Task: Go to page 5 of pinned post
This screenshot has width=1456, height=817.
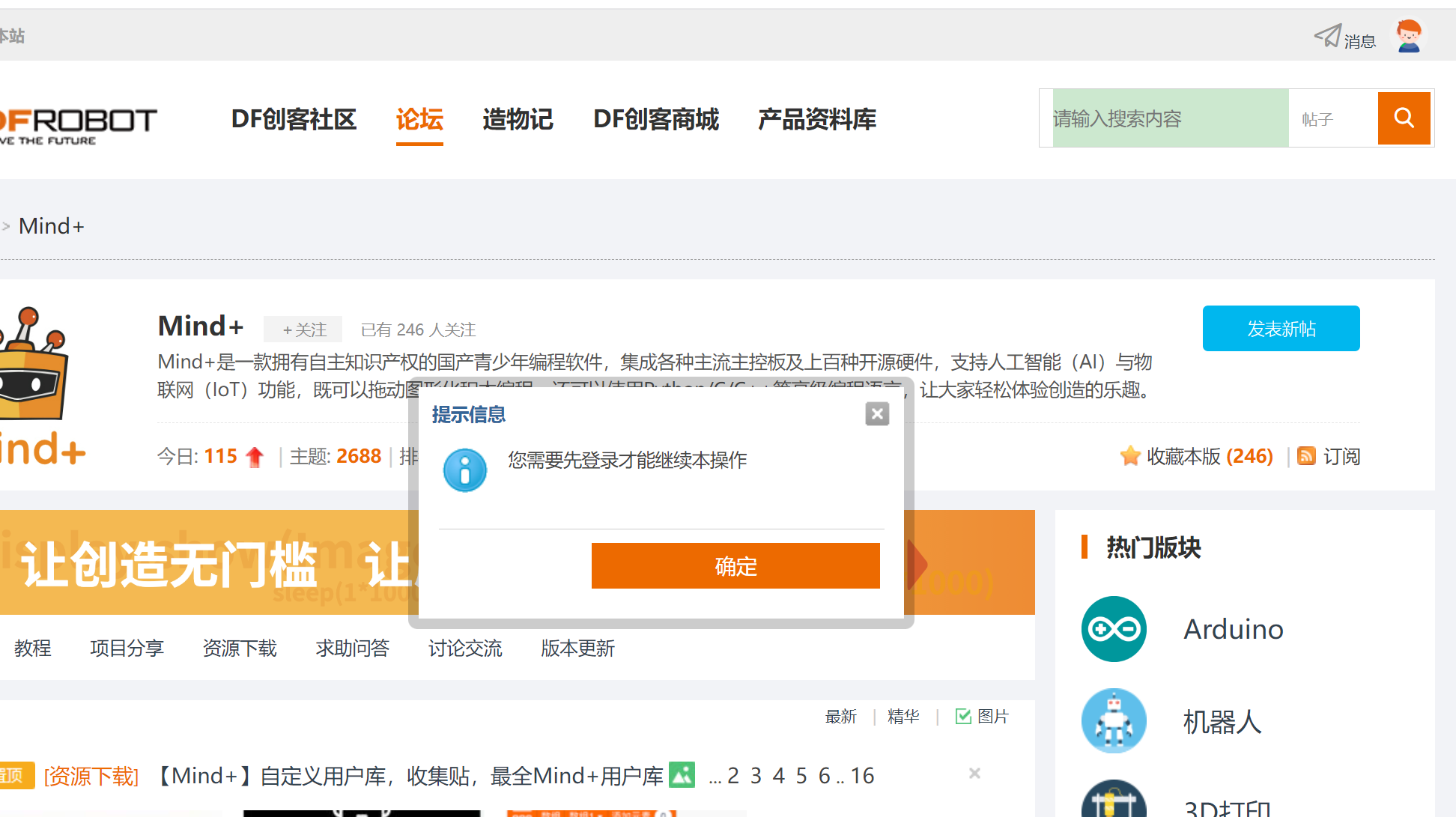Action: (801, 776)
